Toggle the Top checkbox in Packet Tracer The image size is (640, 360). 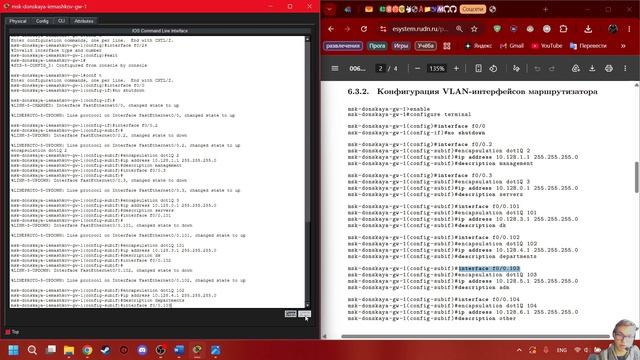coord(8,332)
